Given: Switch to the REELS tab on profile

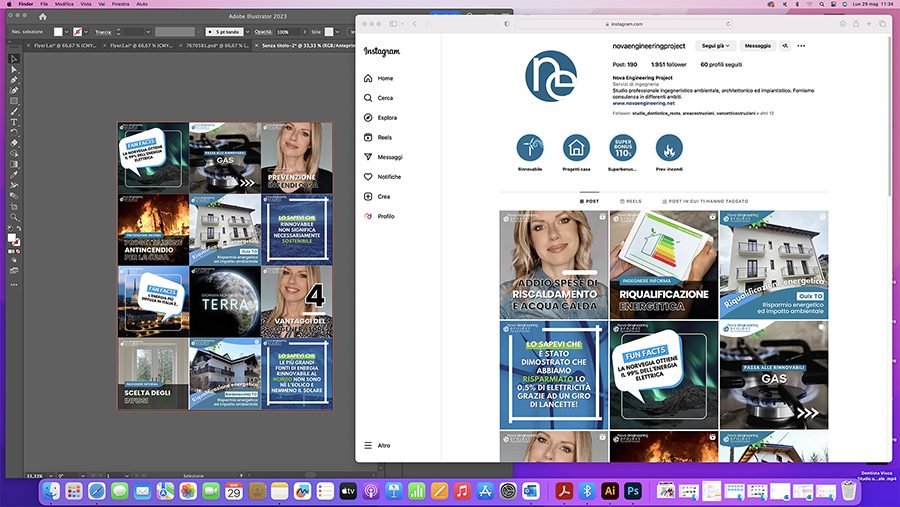Looking at the screenshot, I should [631, 201].
